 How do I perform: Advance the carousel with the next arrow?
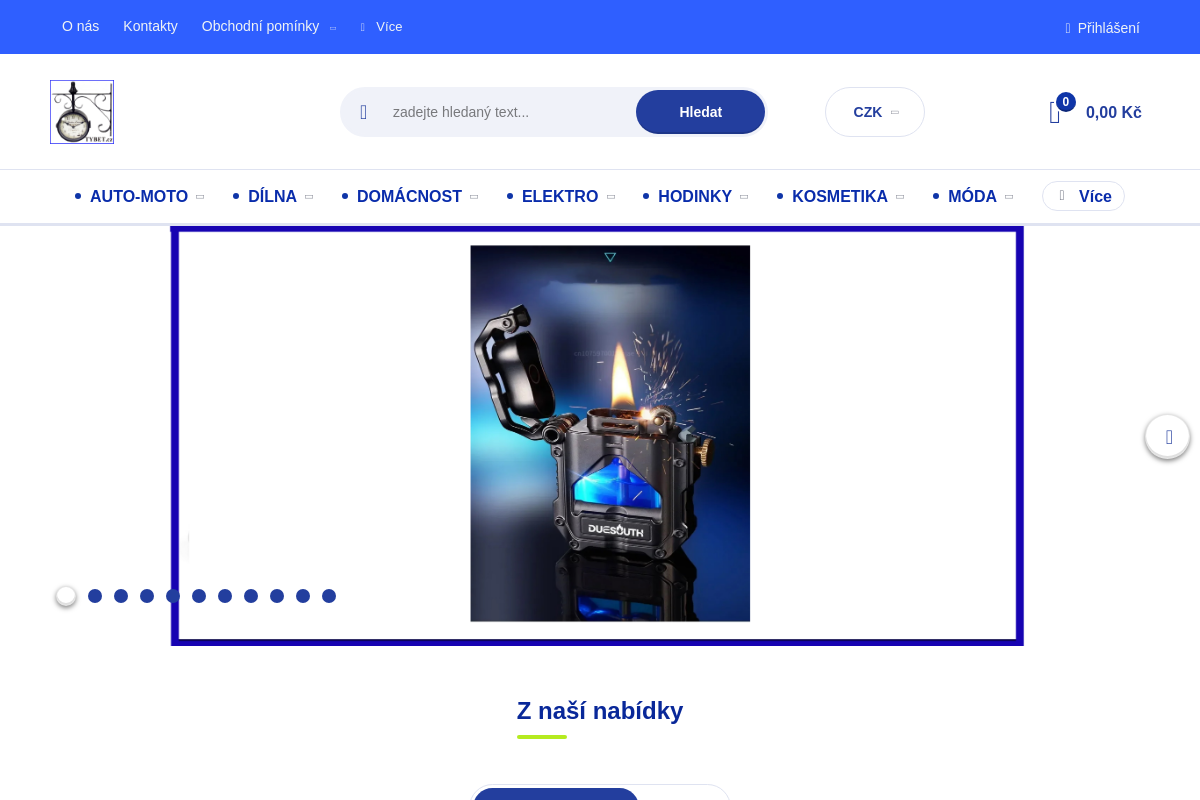click(1167, 437)
